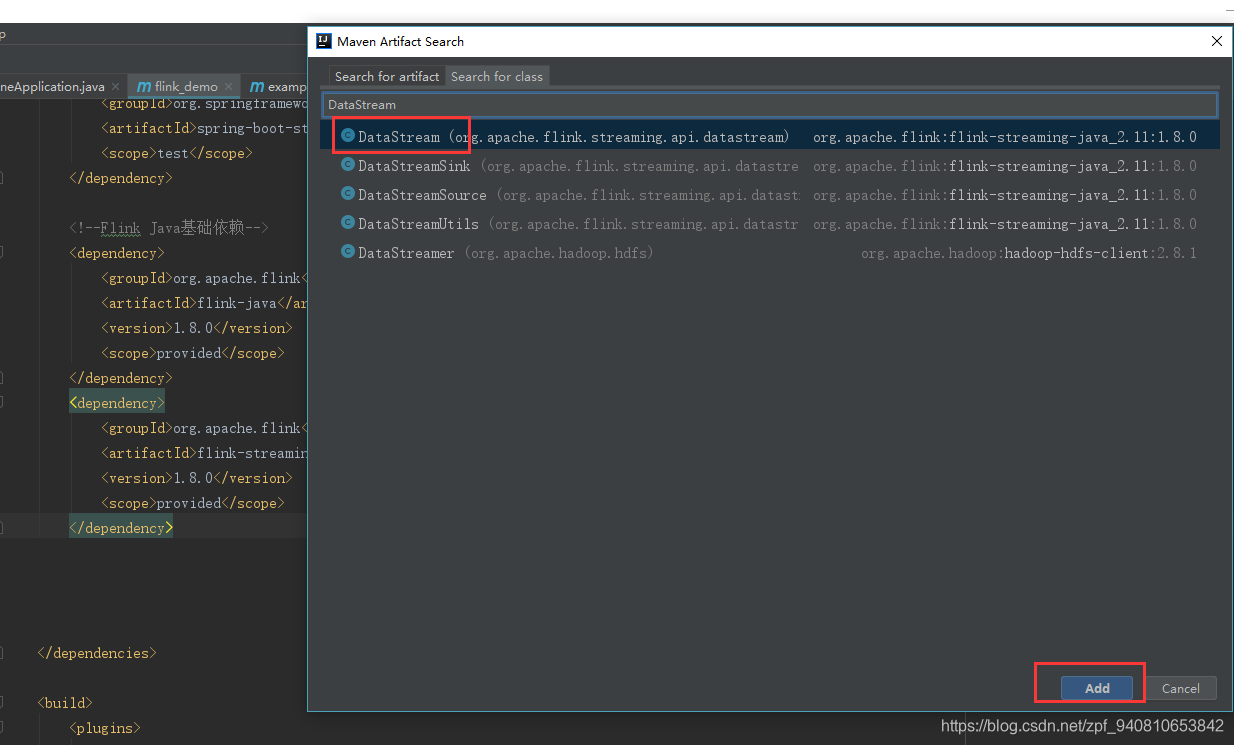
Task: Focus the DataStream search input field
Action: 770,104
